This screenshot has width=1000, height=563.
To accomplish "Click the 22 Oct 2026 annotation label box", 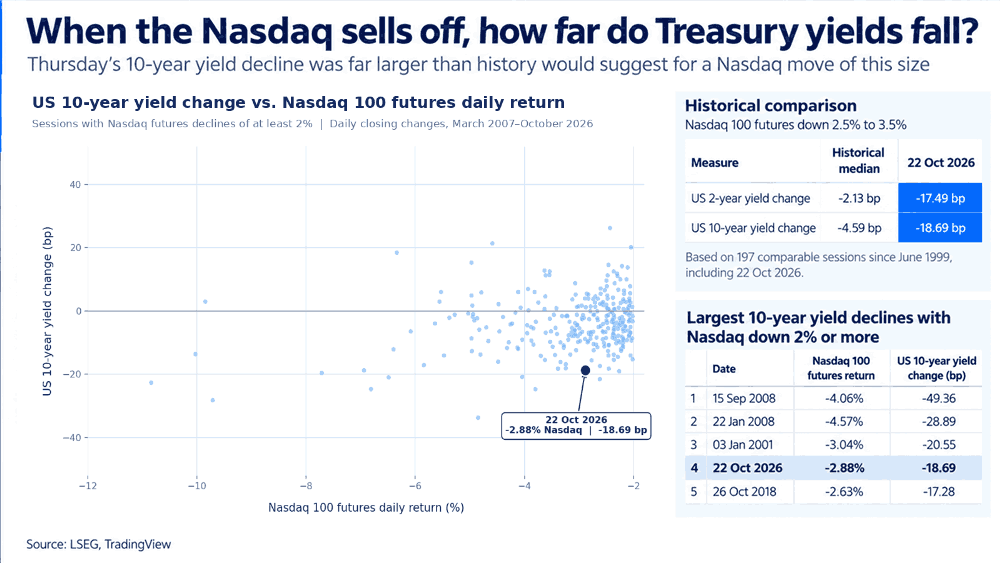I will pos(576,425).
